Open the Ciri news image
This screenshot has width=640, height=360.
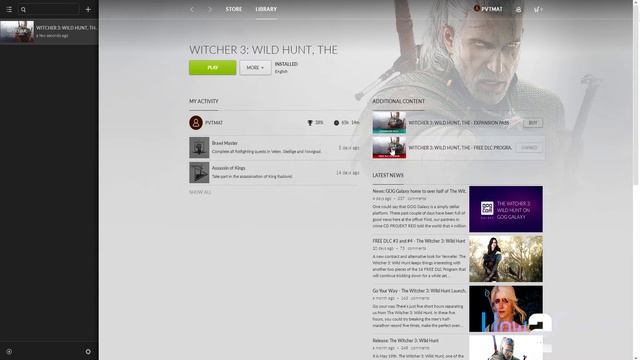(x=506, y=309)
